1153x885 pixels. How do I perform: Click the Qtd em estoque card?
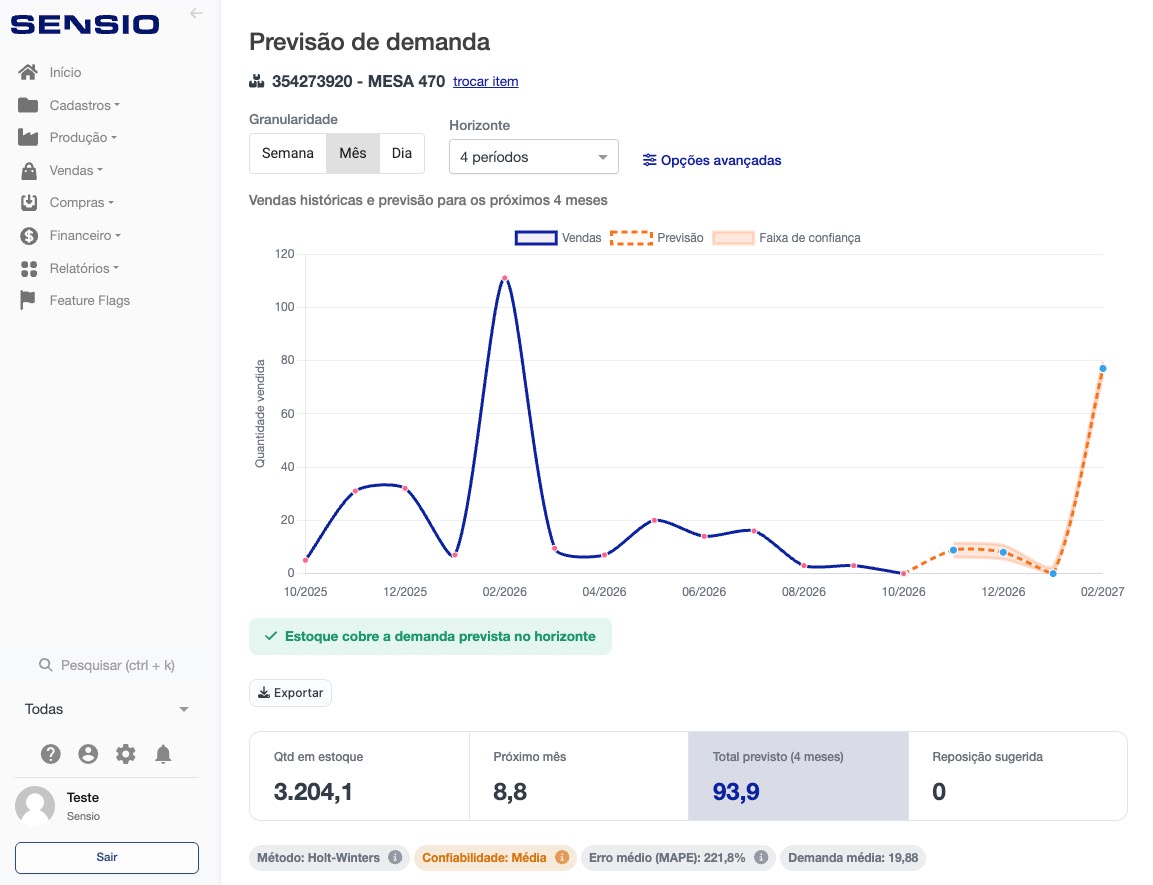click(x=360, y=776)
